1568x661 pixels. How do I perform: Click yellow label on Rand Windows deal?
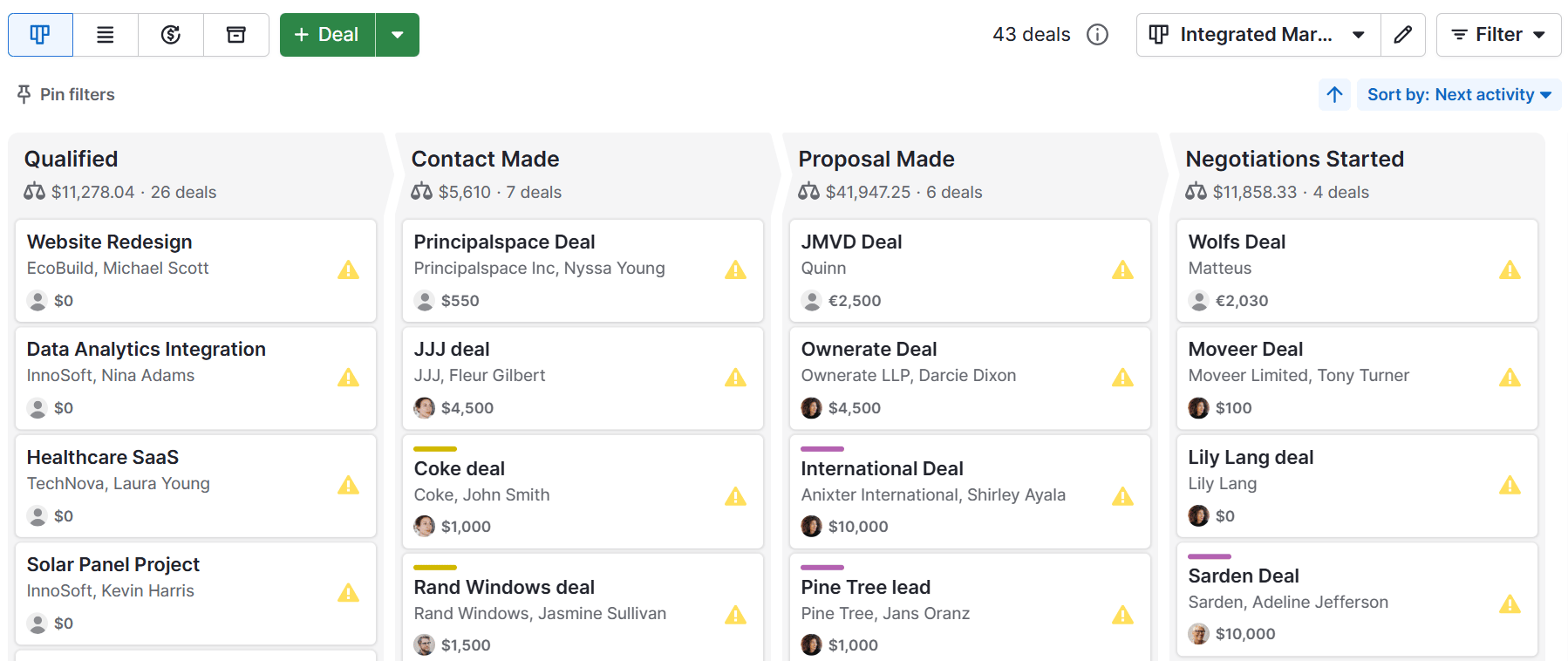coord(435,568)
